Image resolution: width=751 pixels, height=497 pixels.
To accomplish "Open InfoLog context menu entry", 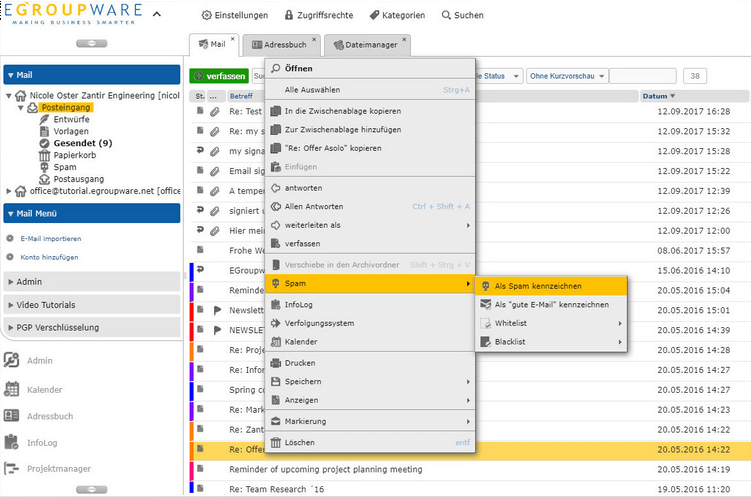I will (x=370, y=305).
